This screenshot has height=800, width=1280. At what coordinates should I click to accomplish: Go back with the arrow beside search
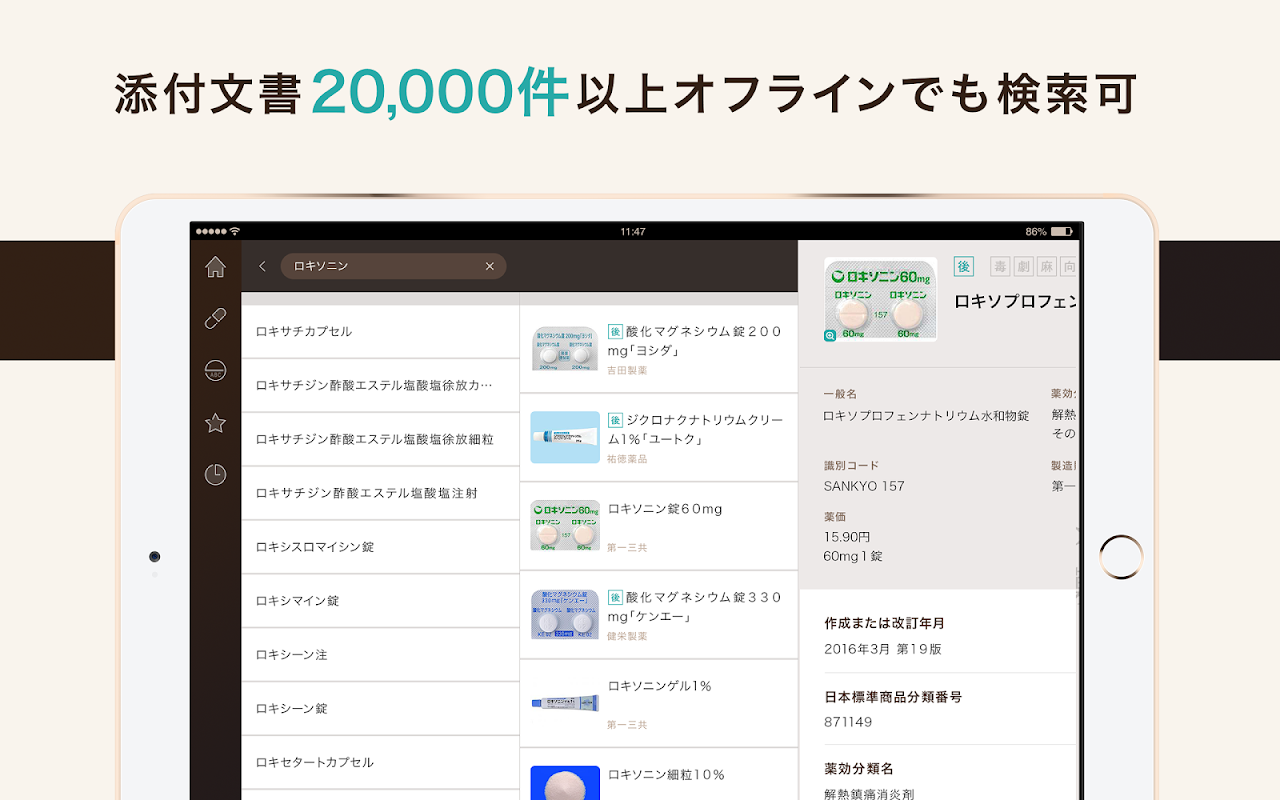pyautogui.click(x=262, y=266)
